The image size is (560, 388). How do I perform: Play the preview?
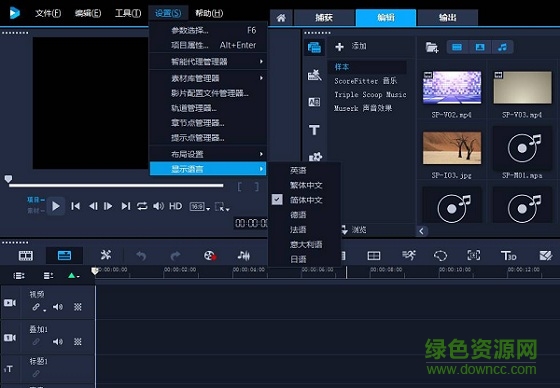tap(56, 206)
